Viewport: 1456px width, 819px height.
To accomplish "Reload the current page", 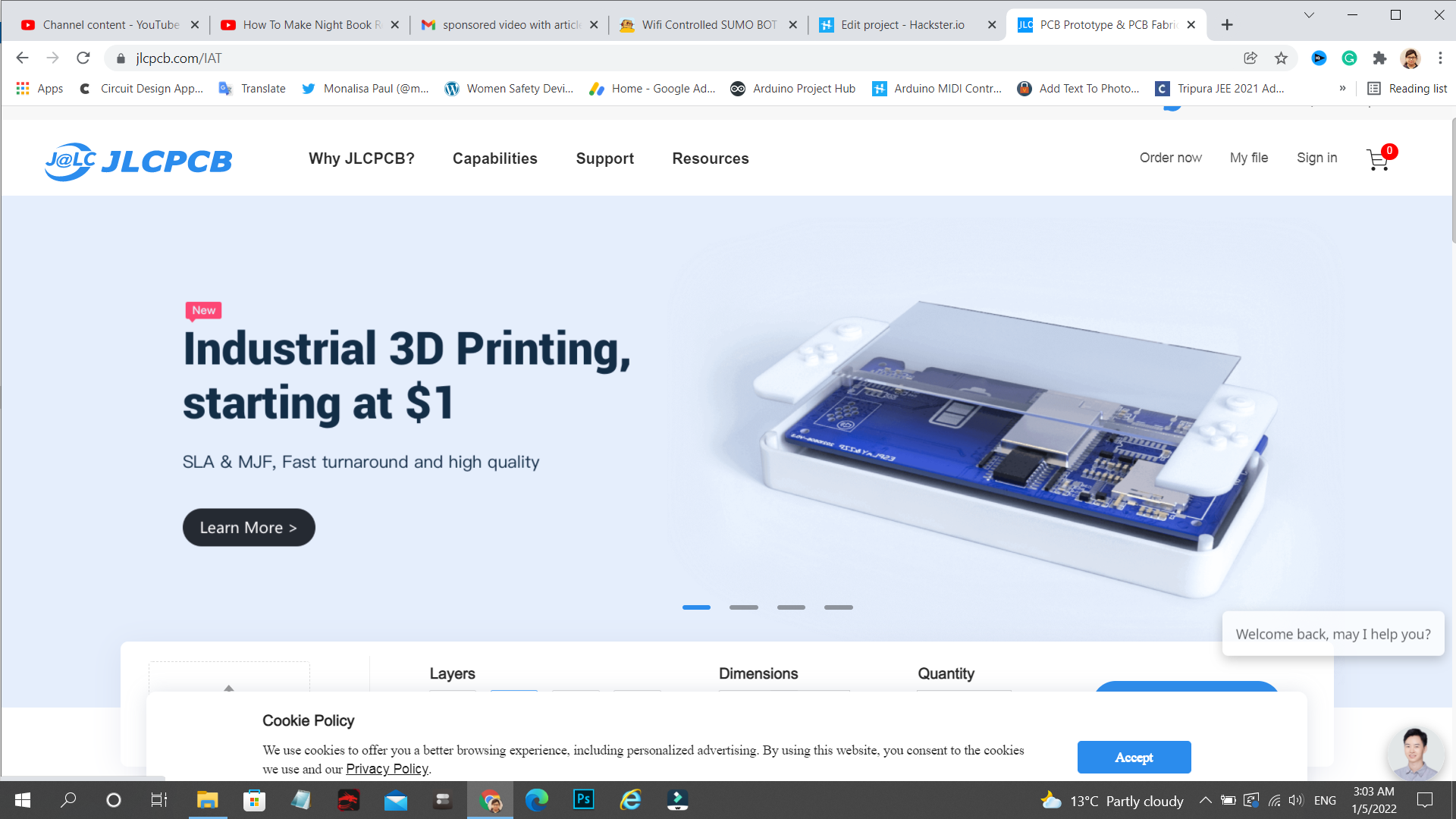I will coord(83,58).
